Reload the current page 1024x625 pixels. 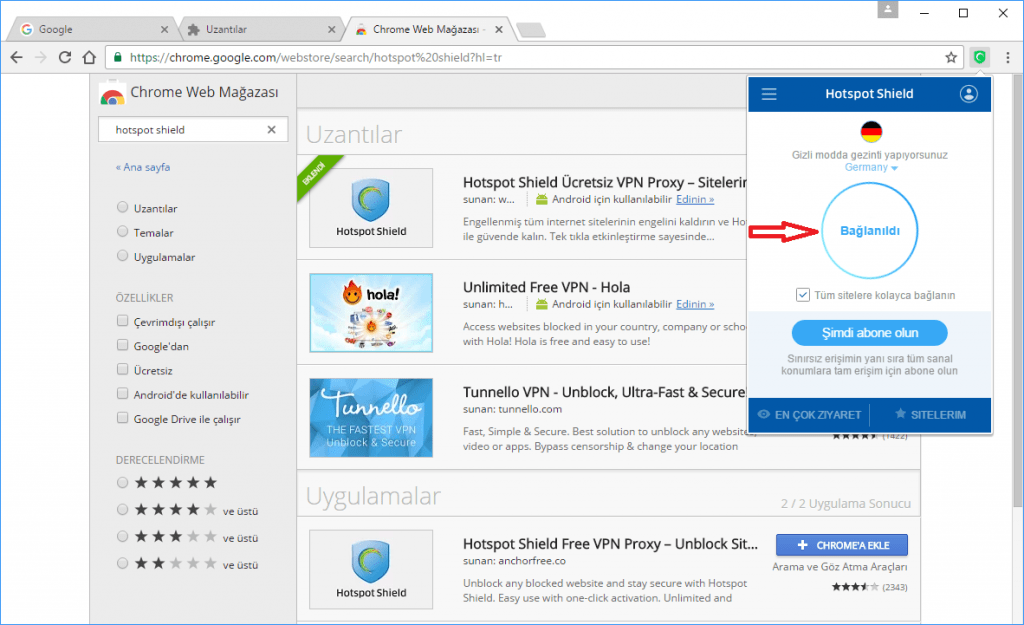click(x=63, y=57)
